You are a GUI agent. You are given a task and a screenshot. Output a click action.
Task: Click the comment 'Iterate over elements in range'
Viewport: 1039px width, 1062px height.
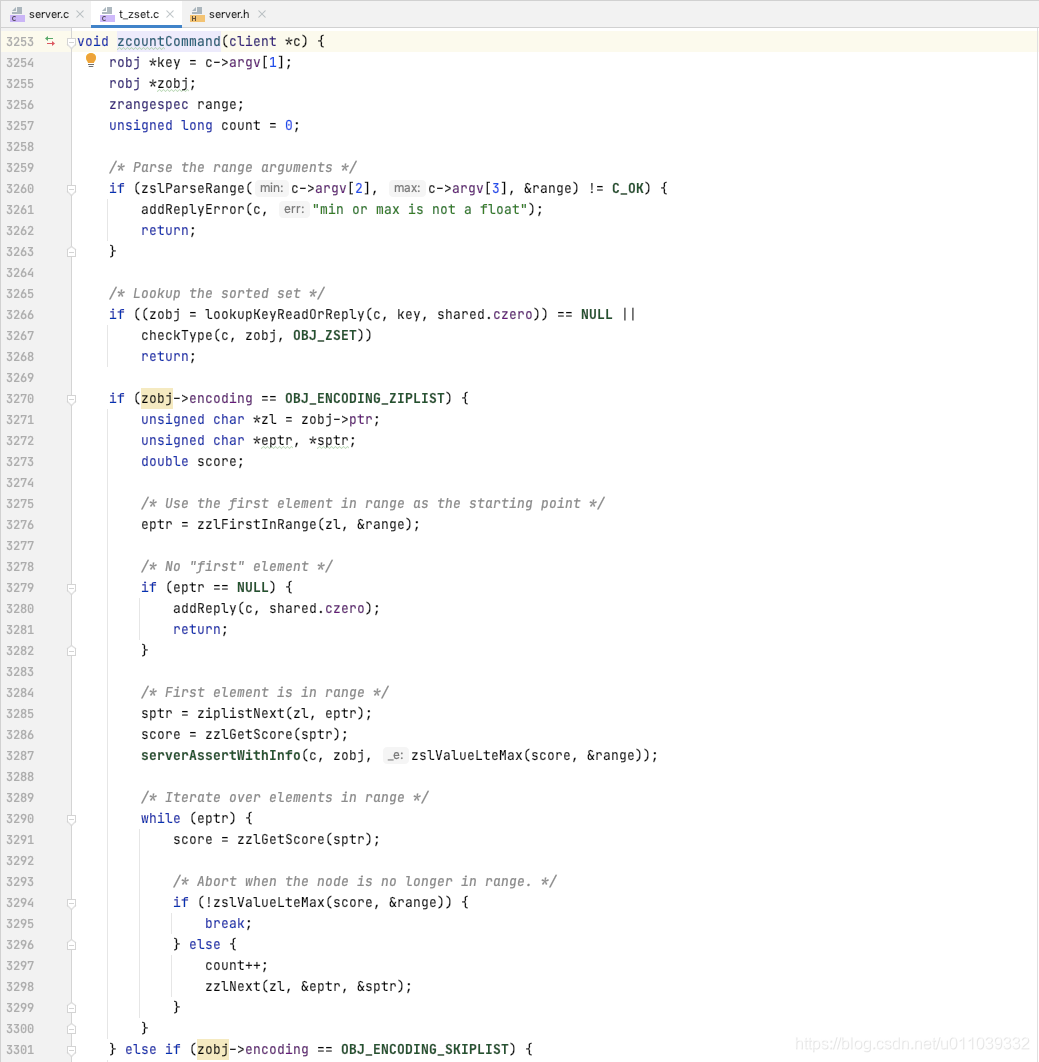tap(284, 797)
